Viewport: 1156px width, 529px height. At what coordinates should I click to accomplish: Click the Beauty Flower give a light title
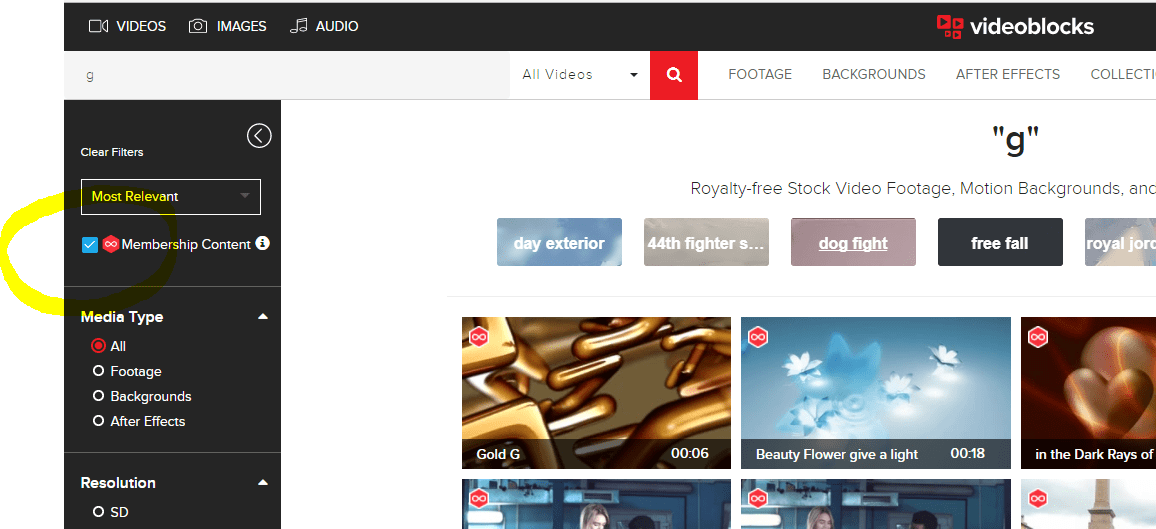(837, 454)
